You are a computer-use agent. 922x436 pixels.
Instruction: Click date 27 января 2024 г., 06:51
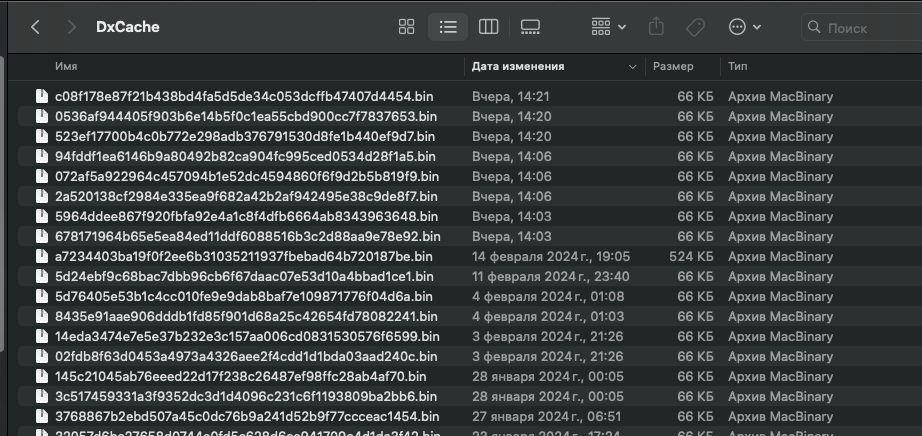(x=546, y=417)
